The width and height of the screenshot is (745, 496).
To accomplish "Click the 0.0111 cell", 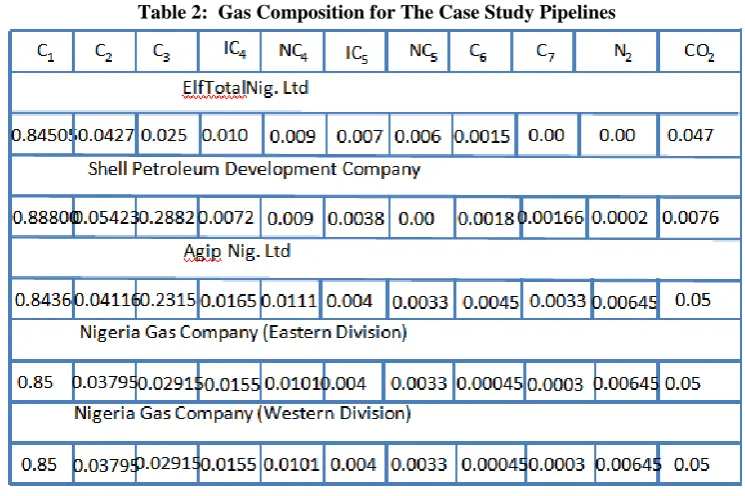I will 289,301.
